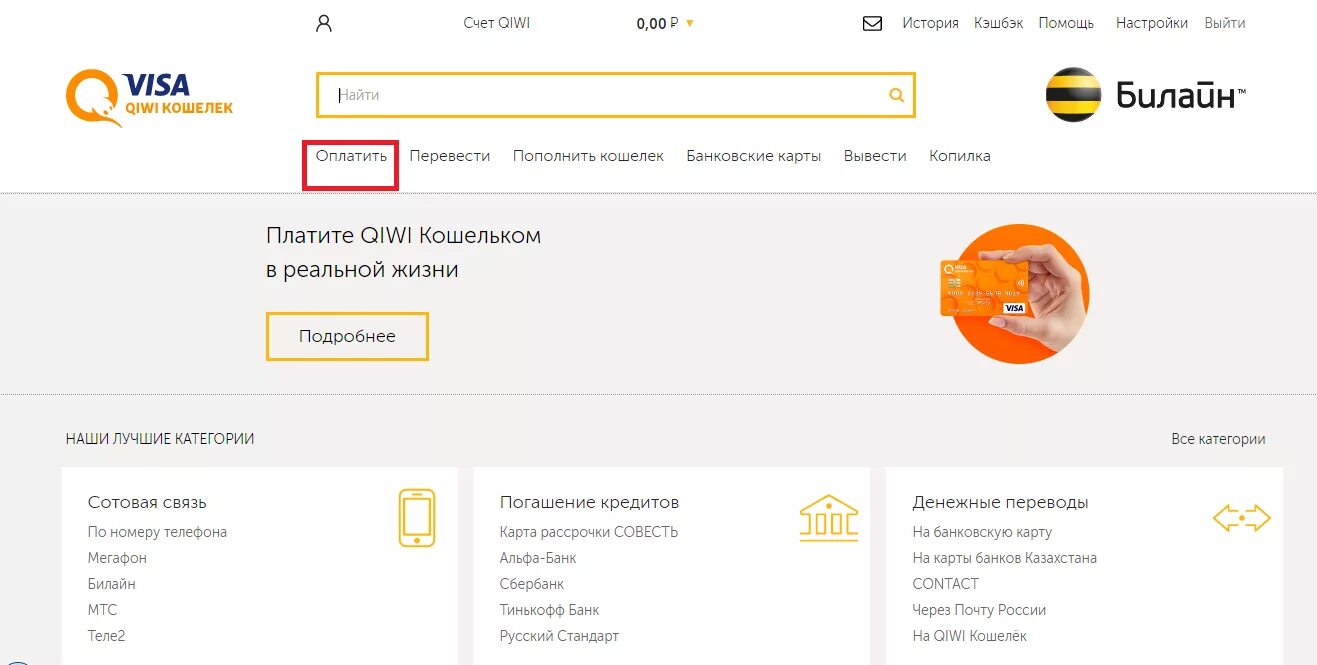Click the phone icon in Сотовая связь card
This screenshot has height=665, width=1317.
tap(416, 517)
